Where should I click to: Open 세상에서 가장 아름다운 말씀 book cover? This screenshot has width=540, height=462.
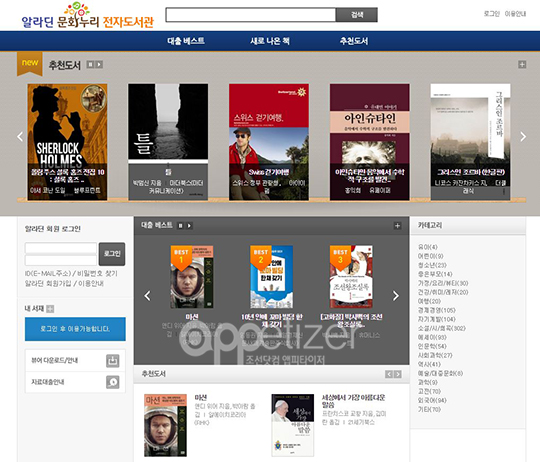click(293, 425)
